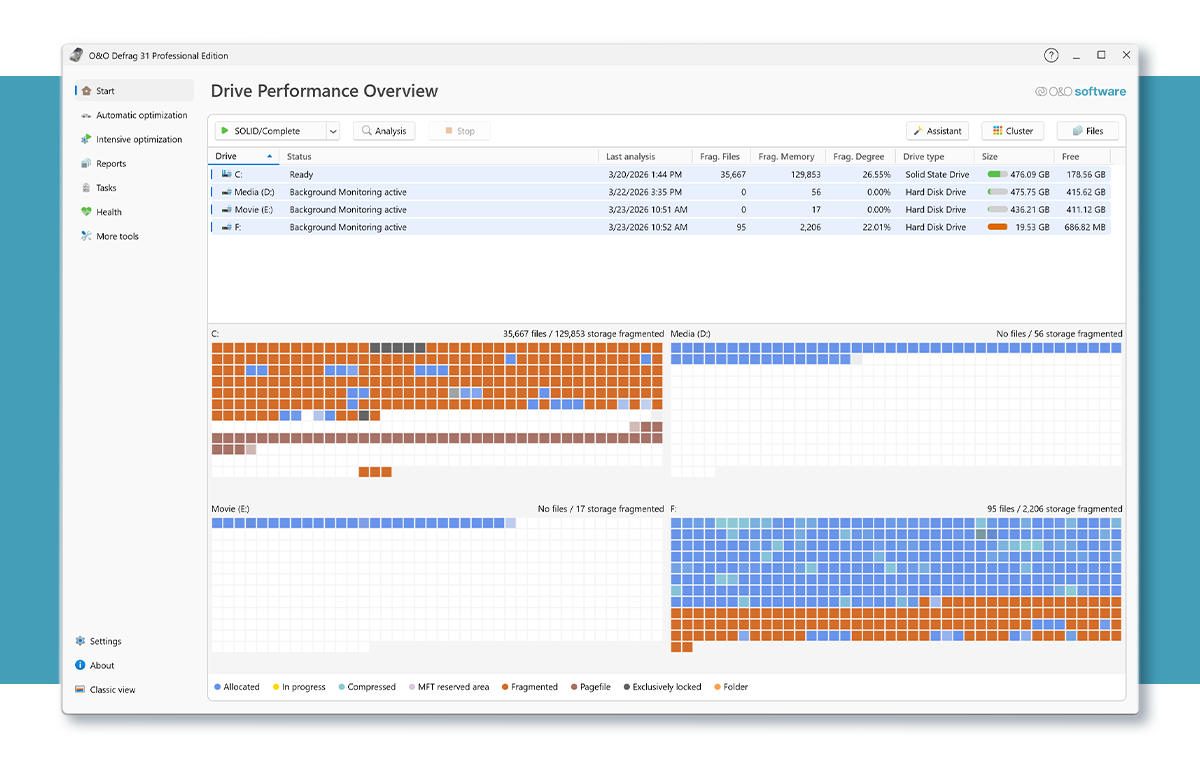Viewport: 1200px width, 760px height.
Task: Sort by Drive column header
Action: (244, 157)
